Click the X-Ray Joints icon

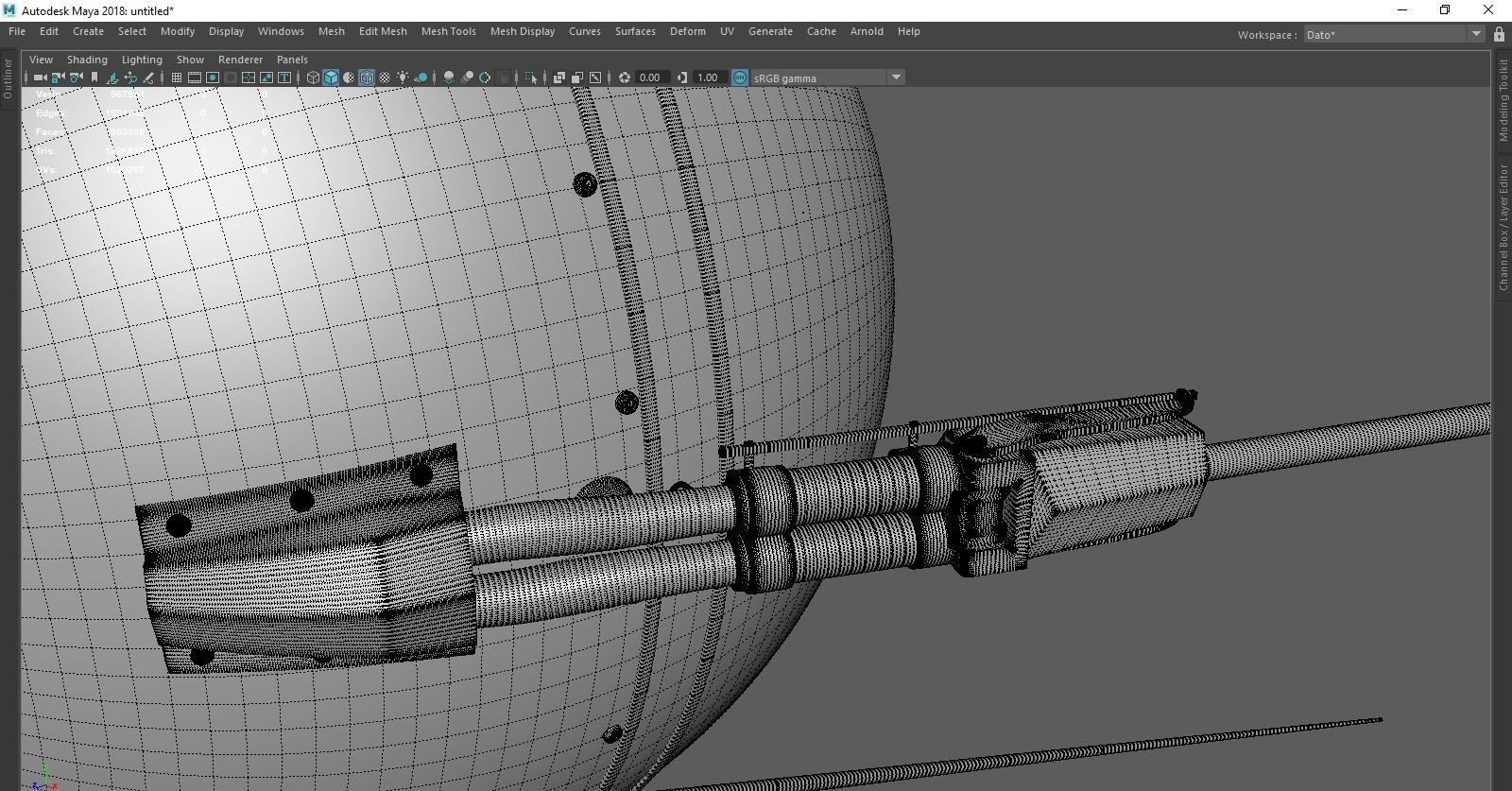595,77
